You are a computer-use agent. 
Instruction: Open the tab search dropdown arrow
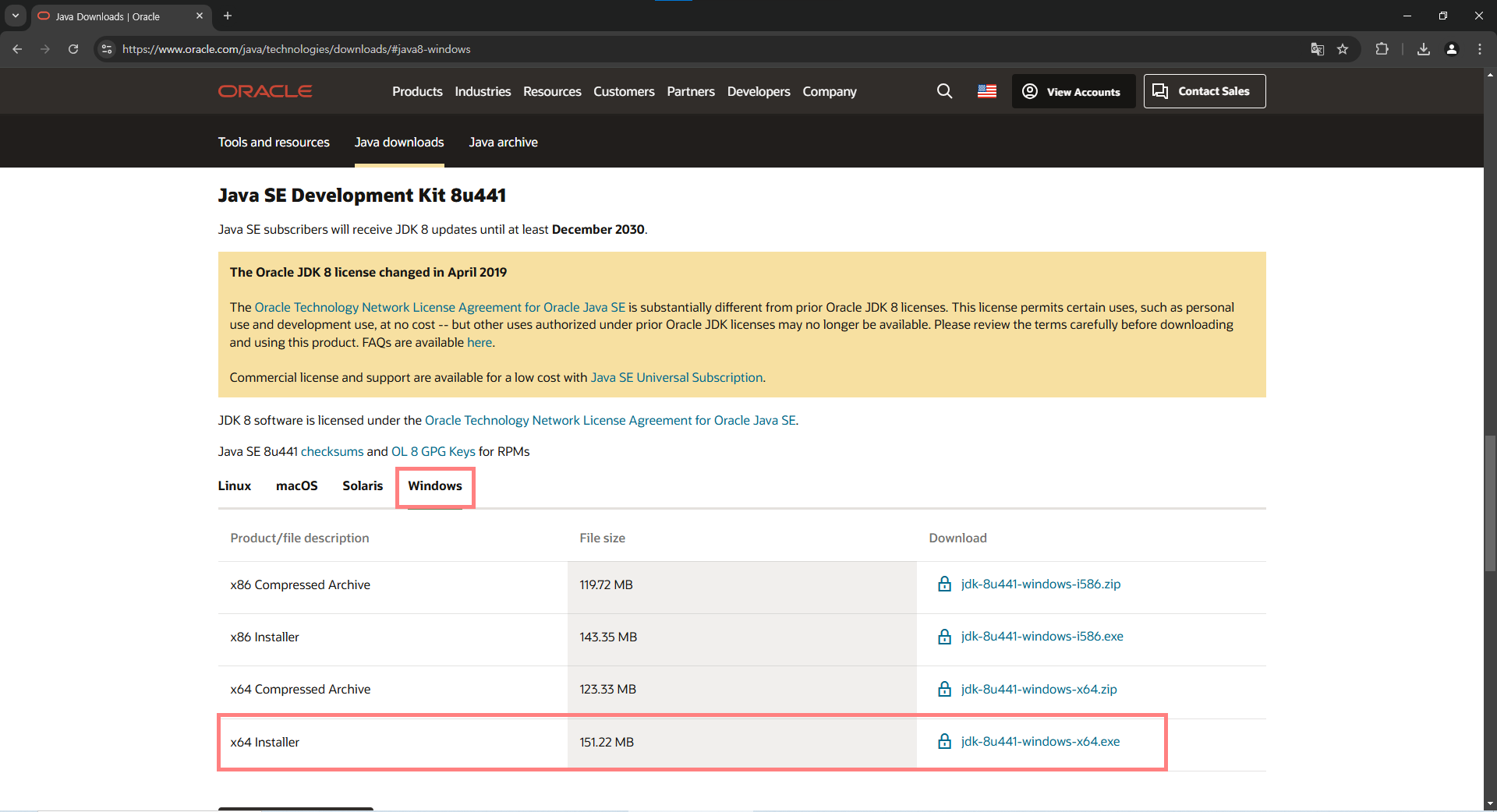[15, 16]
